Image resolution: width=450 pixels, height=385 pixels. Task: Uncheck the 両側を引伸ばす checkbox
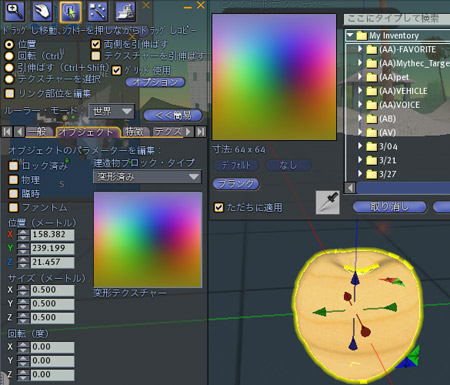click(96, 44)
